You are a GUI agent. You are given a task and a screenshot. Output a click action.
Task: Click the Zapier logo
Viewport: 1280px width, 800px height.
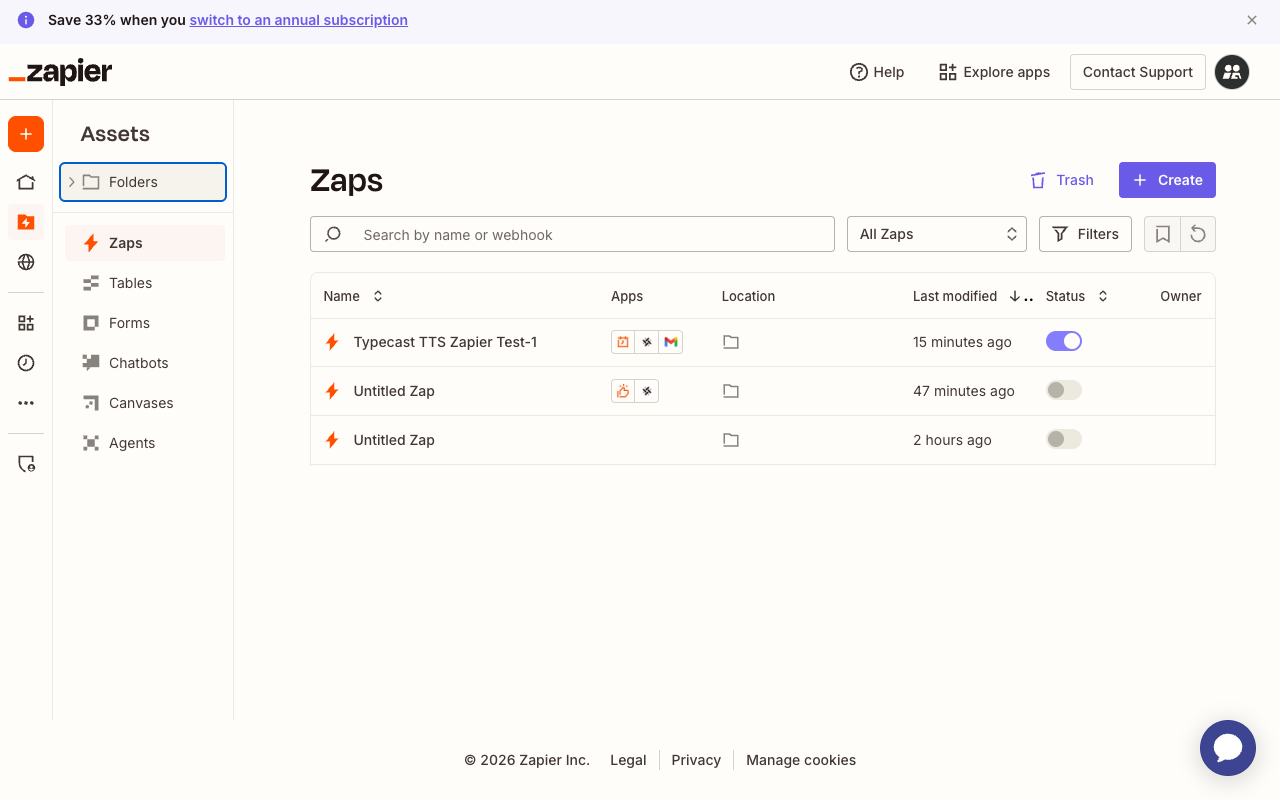click(60, 72)
